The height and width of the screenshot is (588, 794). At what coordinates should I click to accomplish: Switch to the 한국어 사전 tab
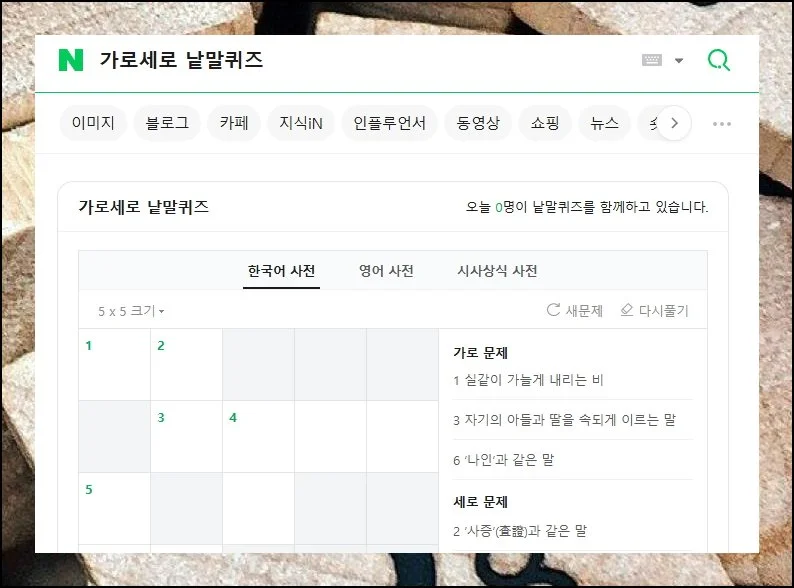point(281,271)
